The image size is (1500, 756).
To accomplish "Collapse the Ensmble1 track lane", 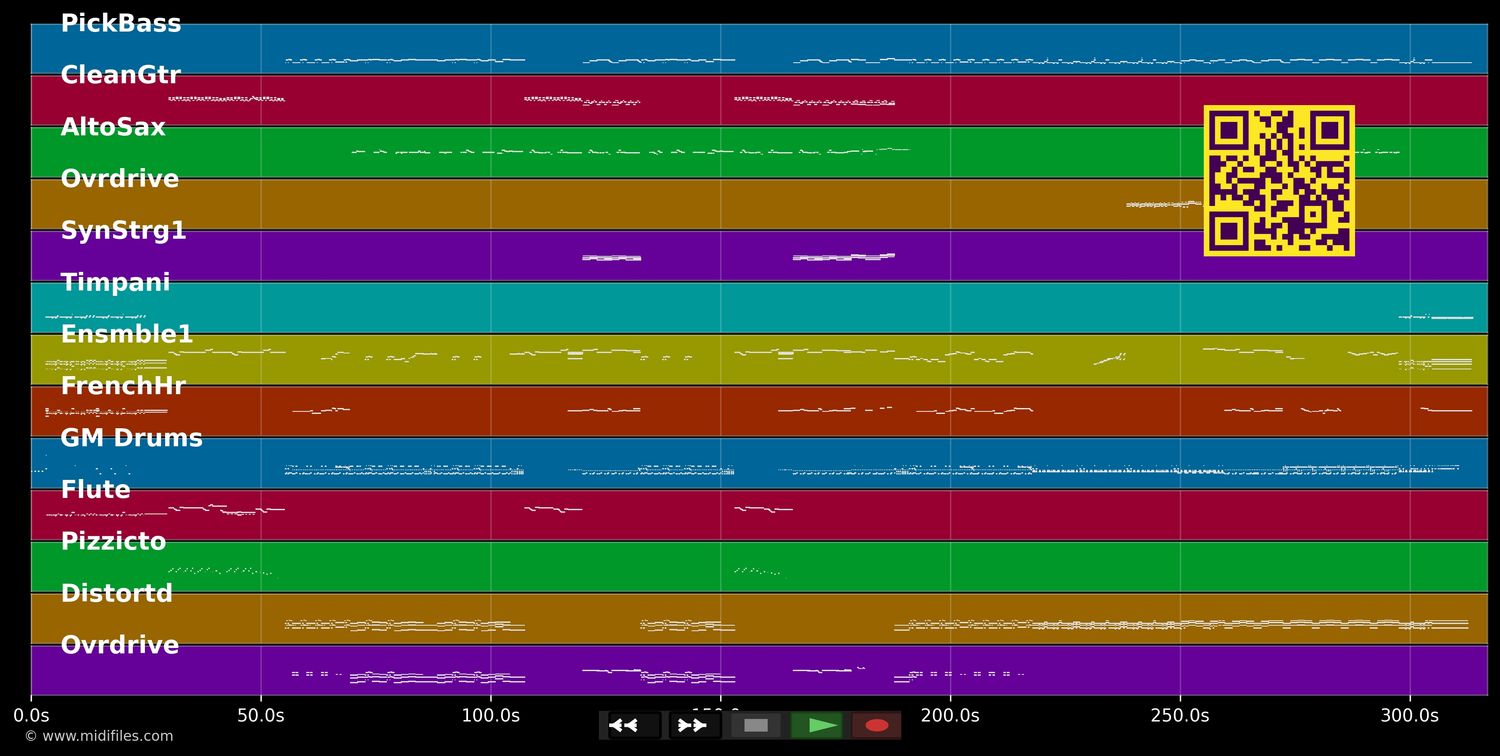I will click(128, 333).
